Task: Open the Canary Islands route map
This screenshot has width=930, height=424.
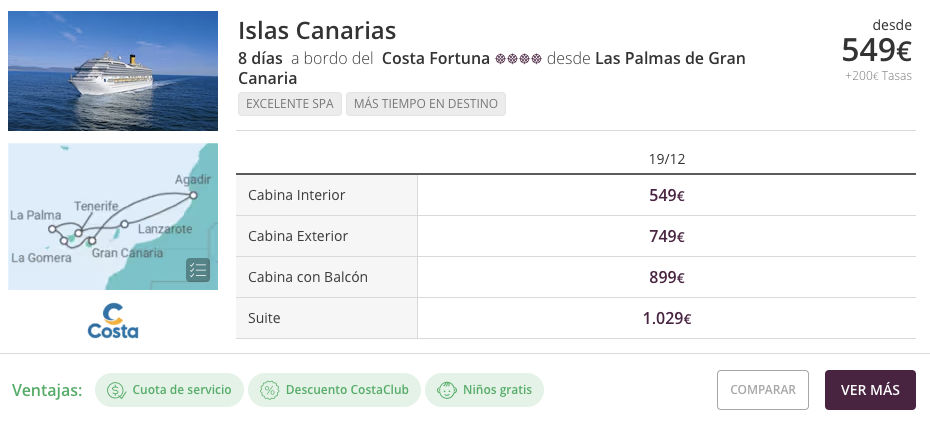Action: pos(113,216)
